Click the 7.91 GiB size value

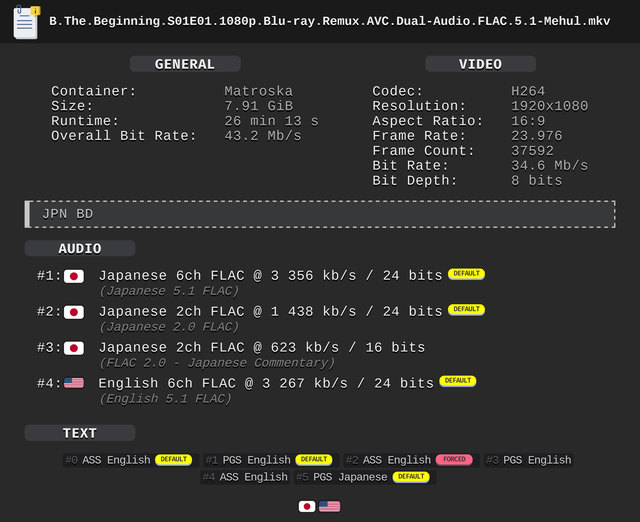(258, 106)
